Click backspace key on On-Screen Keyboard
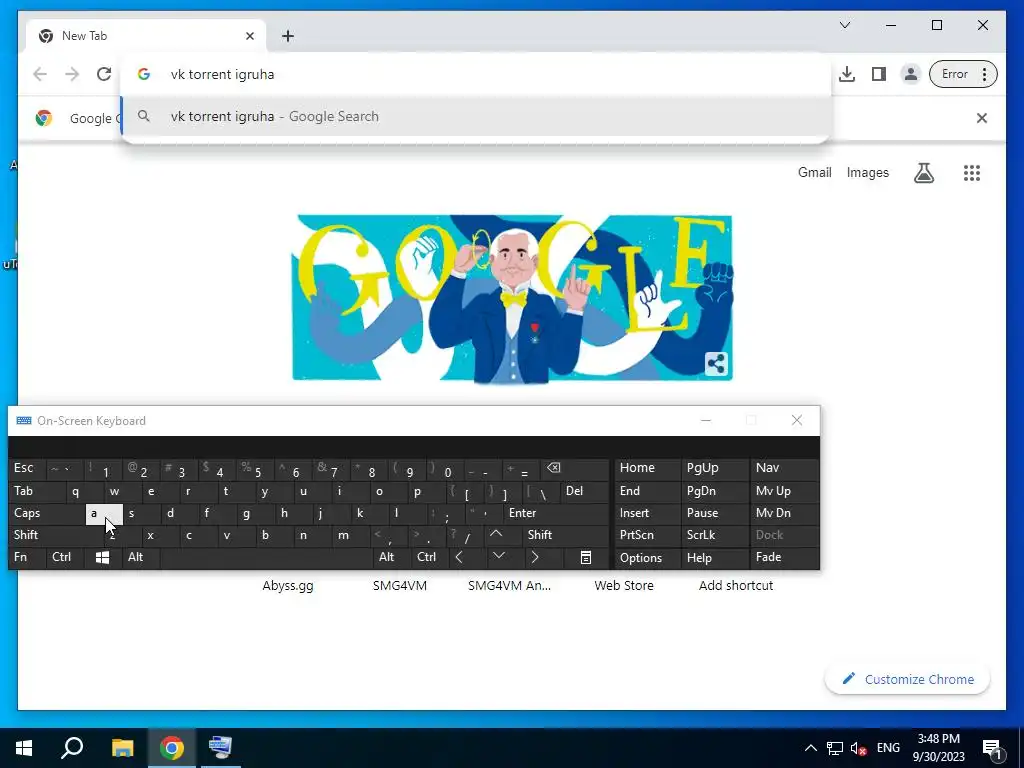Screen dimensions: 1024x768 (x=575, y=469)
